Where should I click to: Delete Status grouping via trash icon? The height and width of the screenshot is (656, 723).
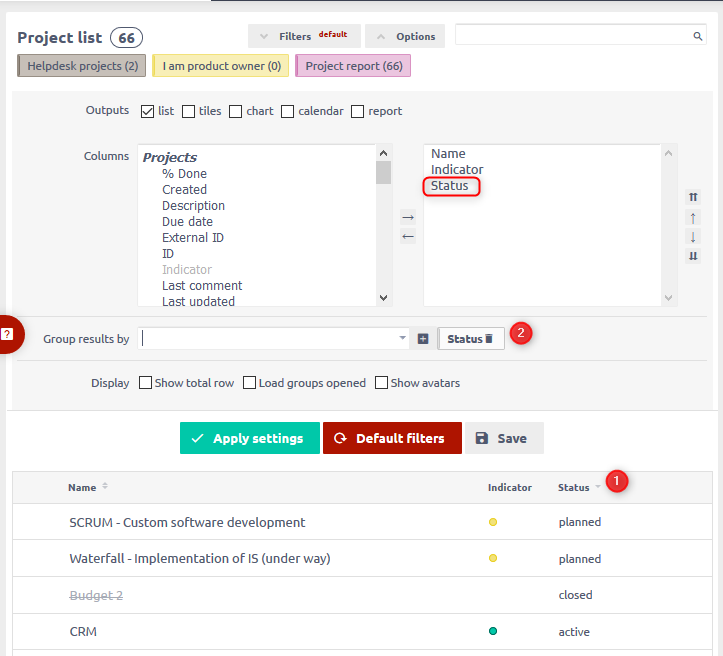pyautogui.click(x=489, y=339)
